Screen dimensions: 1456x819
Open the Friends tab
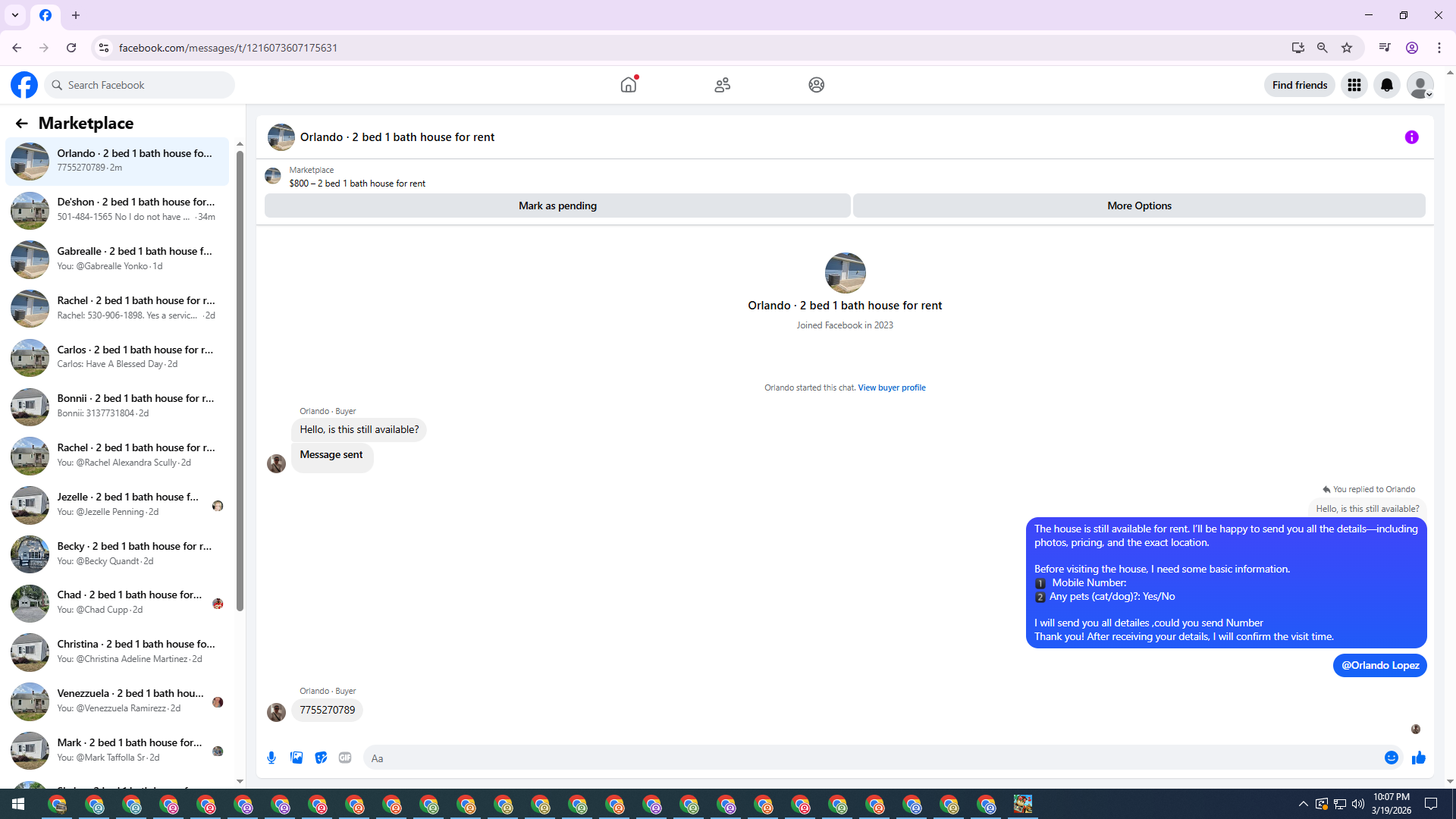pos(722,85)
